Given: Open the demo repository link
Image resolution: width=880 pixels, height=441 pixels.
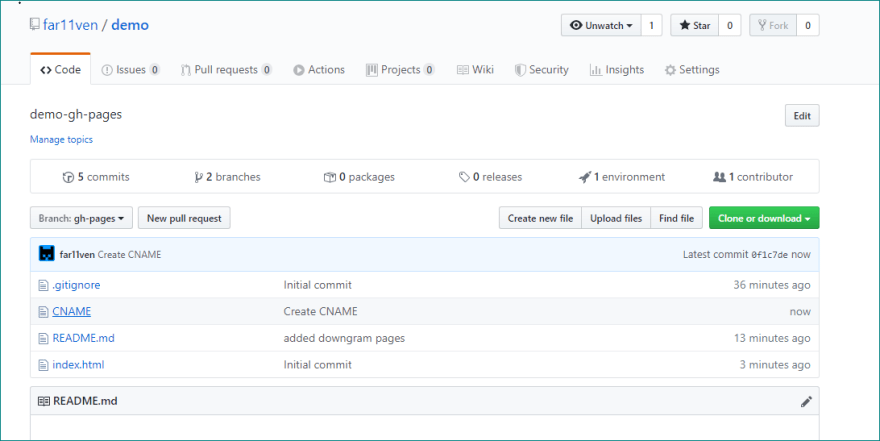Looking at the screenshot, I should (130, 25).
